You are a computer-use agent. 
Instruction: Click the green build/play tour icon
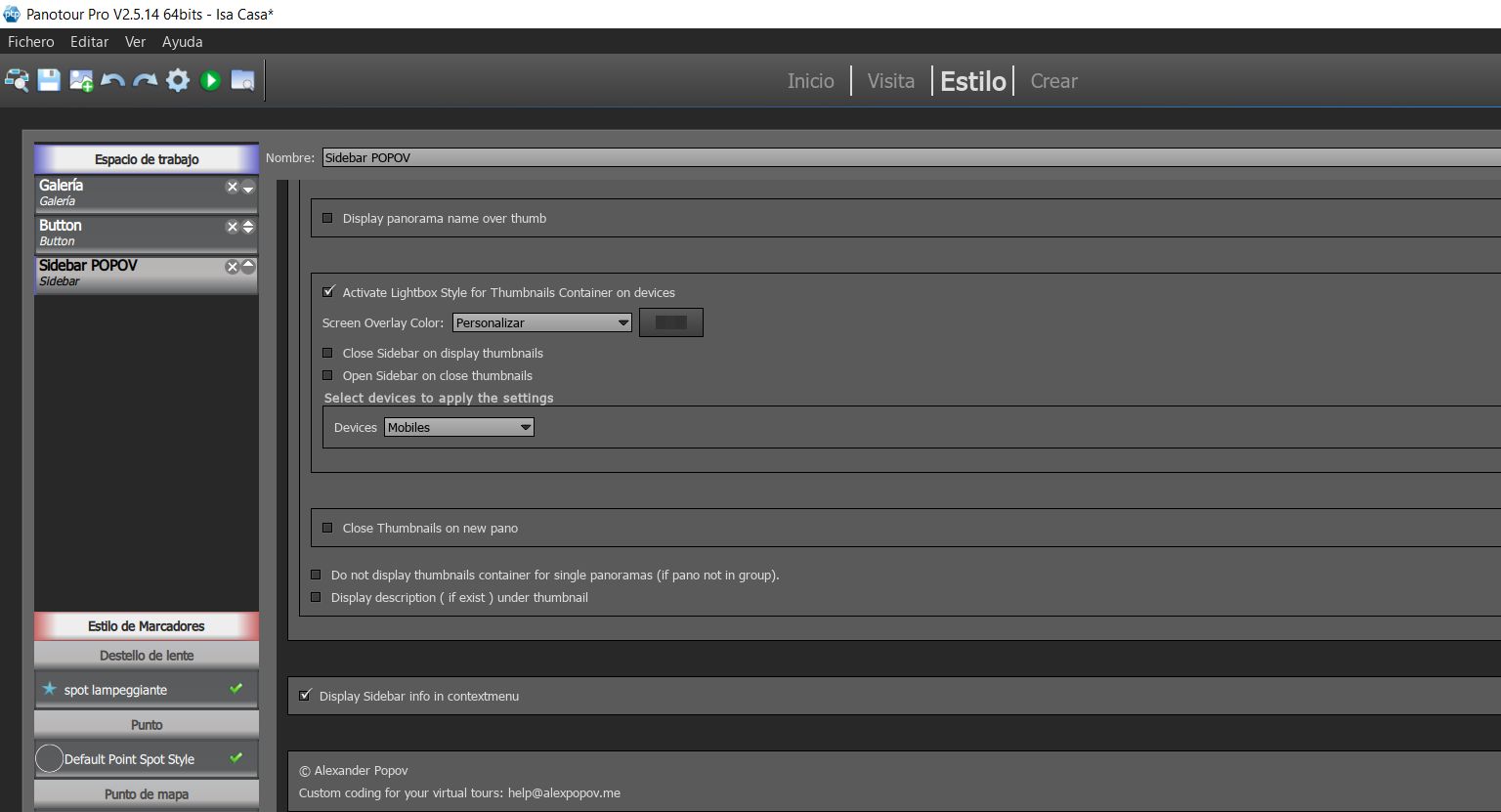[x=210, y=81]
